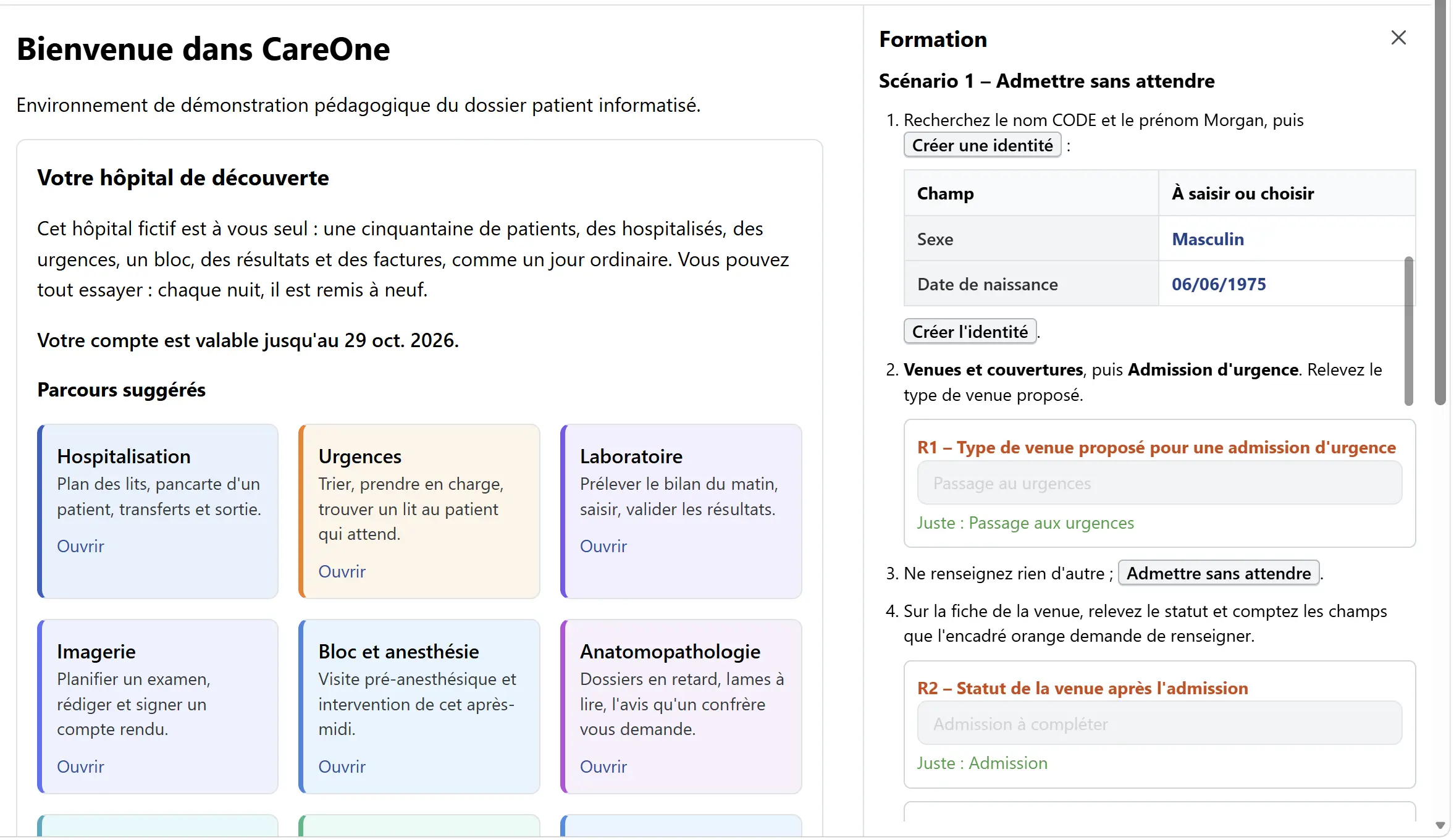Screen dimensions: 1454x840
Task: Click the Sexe table cell
Action: pos(1031,239)
